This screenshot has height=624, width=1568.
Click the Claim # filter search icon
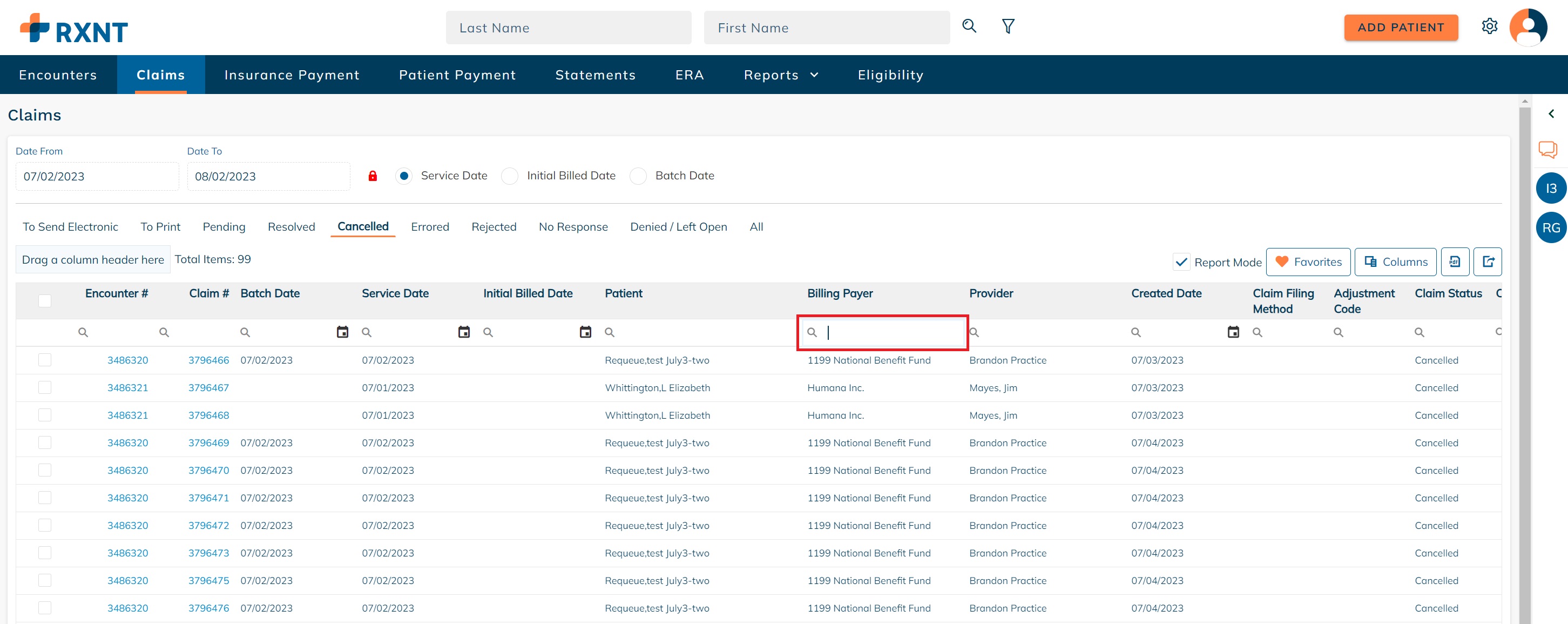(164, 332)
